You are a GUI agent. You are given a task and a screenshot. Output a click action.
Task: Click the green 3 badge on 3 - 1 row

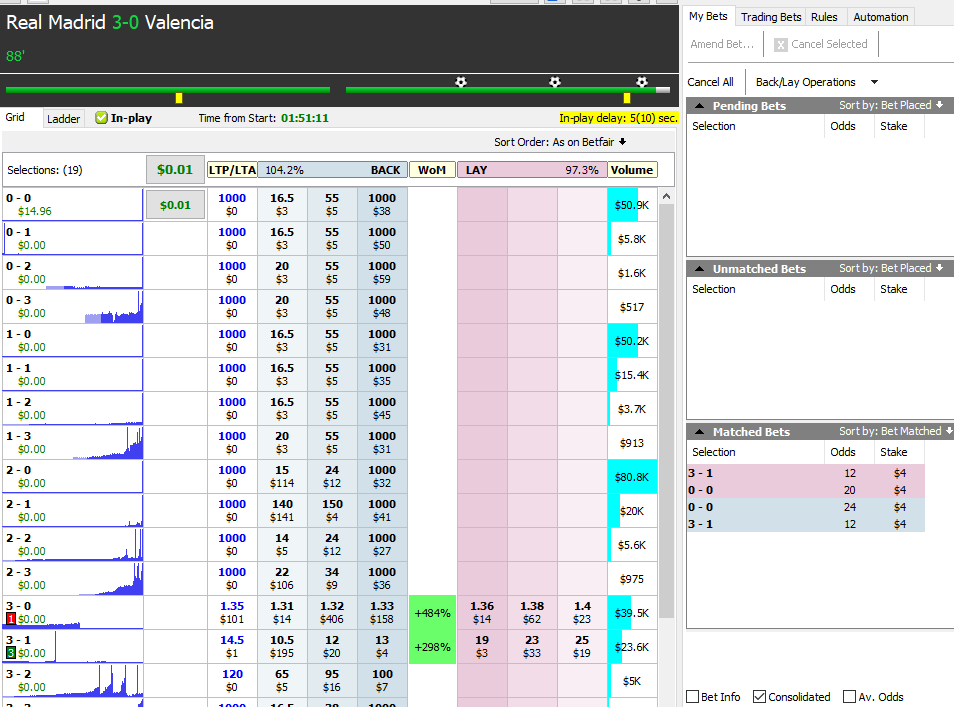10,653
